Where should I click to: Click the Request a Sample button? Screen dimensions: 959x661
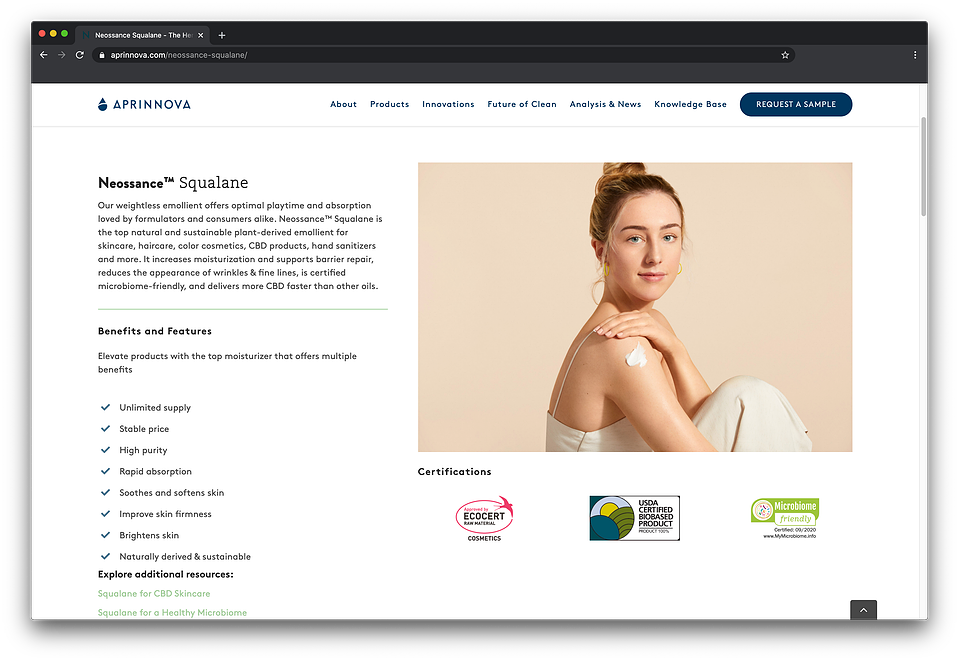pos(796,105)
